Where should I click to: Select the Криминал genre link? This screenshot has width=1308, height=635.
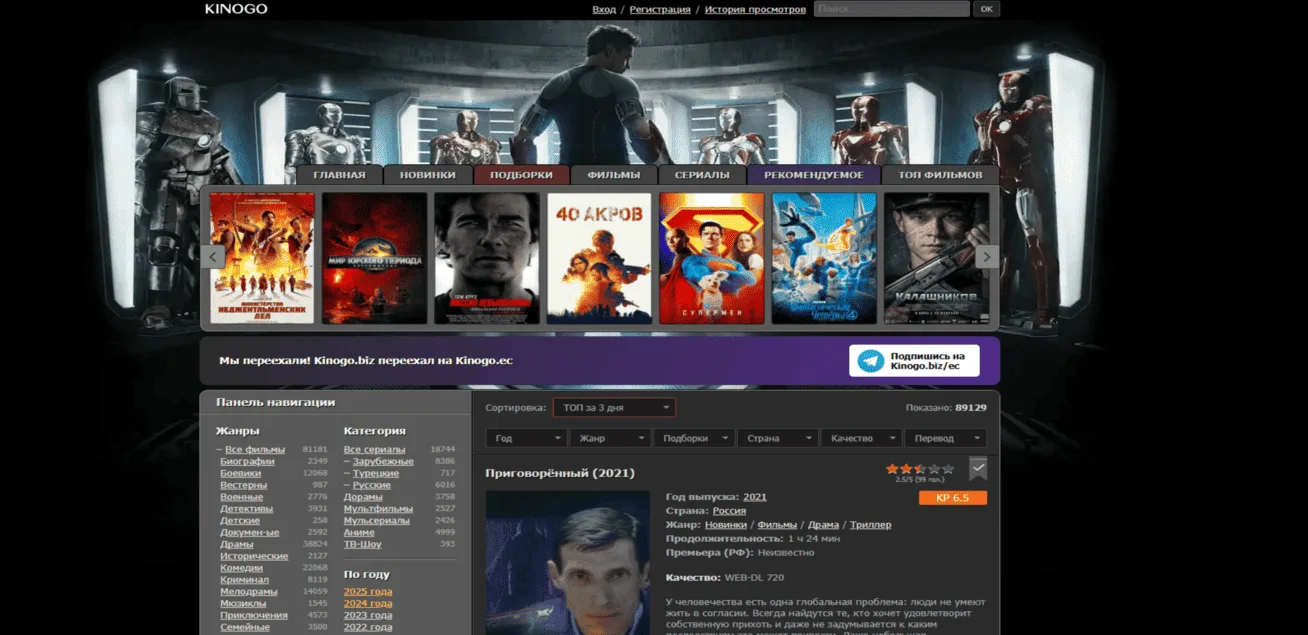point(244,580)
